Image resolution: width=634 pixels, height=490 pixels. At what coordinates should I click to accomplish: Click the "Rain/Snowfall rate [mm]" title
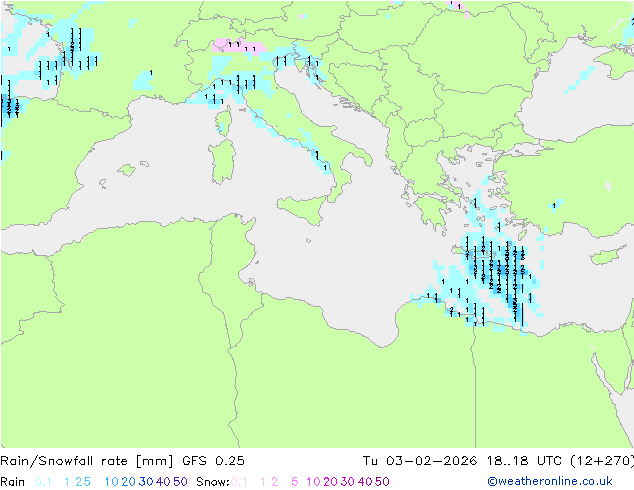[x=87, y=461]
